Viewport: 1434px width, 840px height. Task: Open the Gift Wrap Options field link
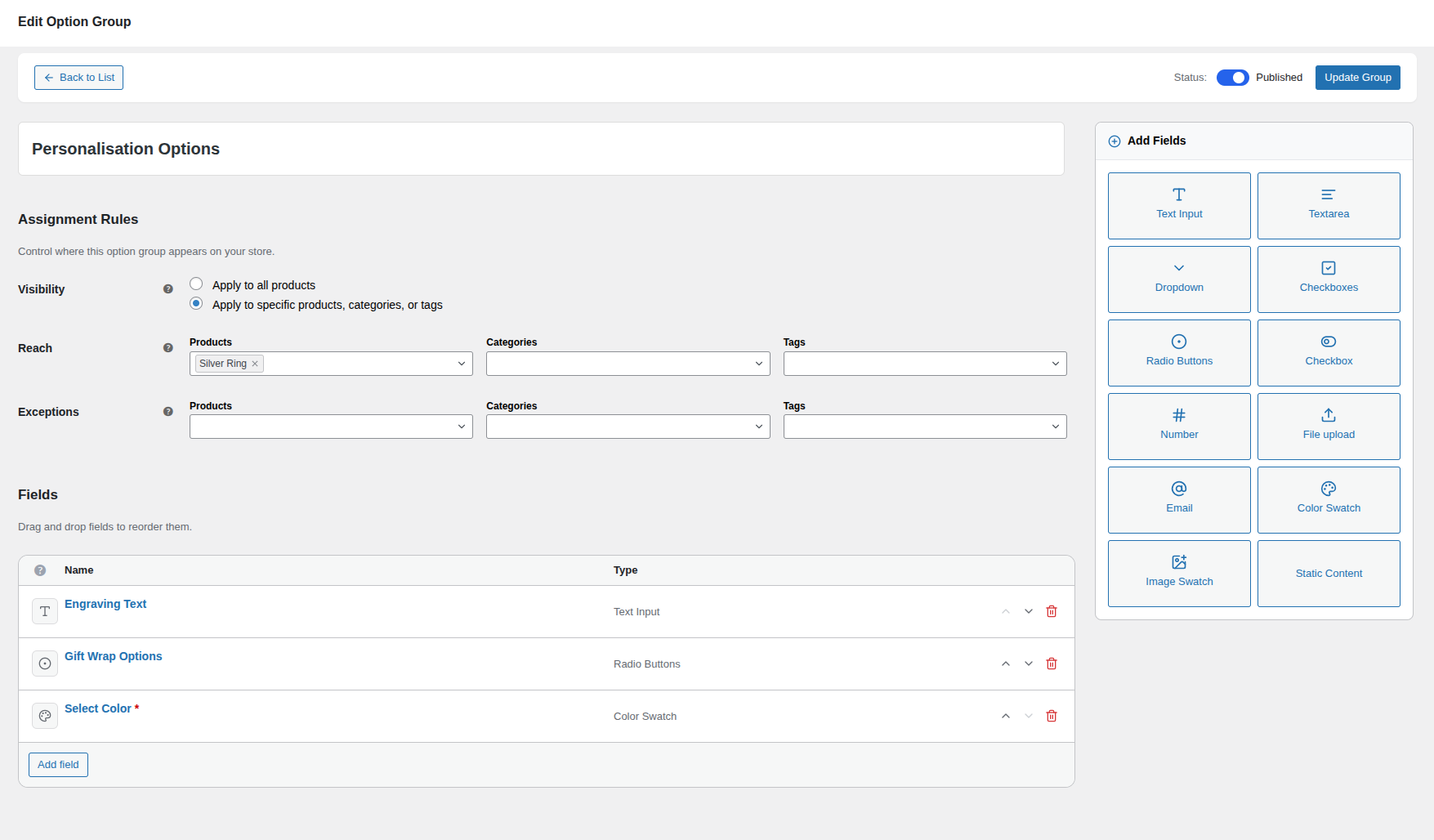[x=113, y=656]
